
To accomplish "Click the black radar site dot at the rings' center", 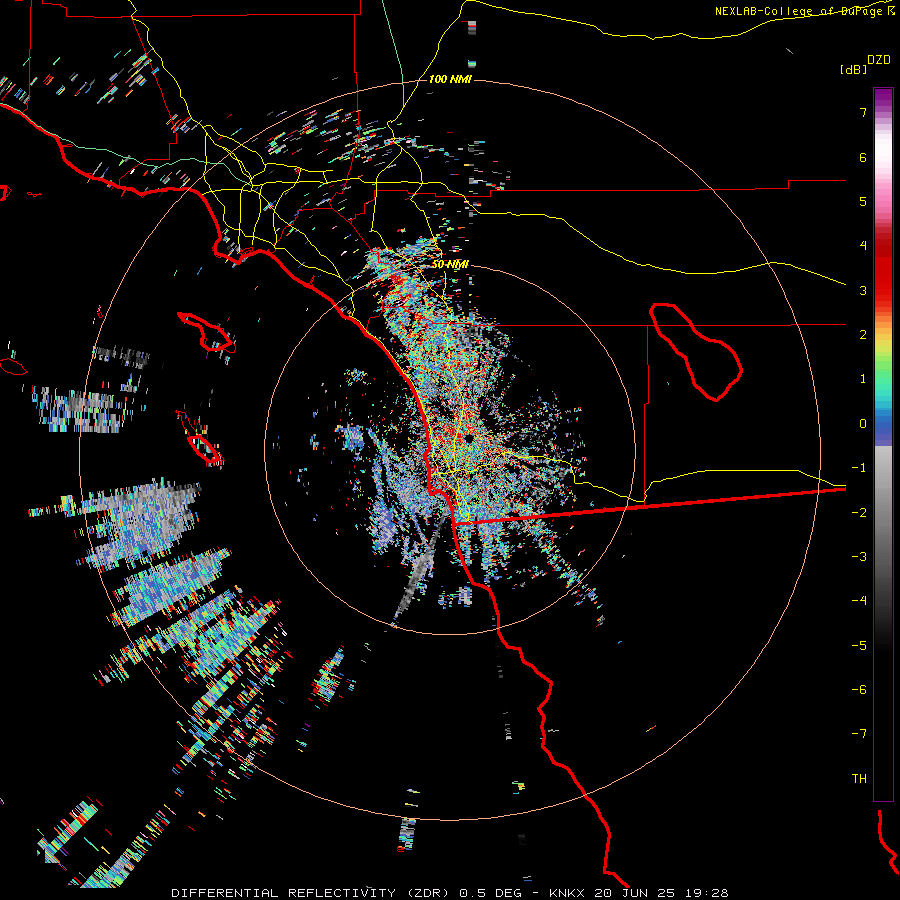I will tap(469, 439).
